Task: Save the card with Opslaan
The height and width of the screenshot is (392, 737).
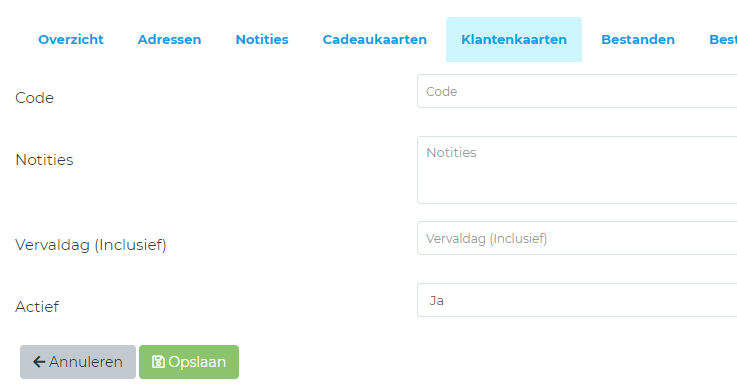Action: point(189,362)
